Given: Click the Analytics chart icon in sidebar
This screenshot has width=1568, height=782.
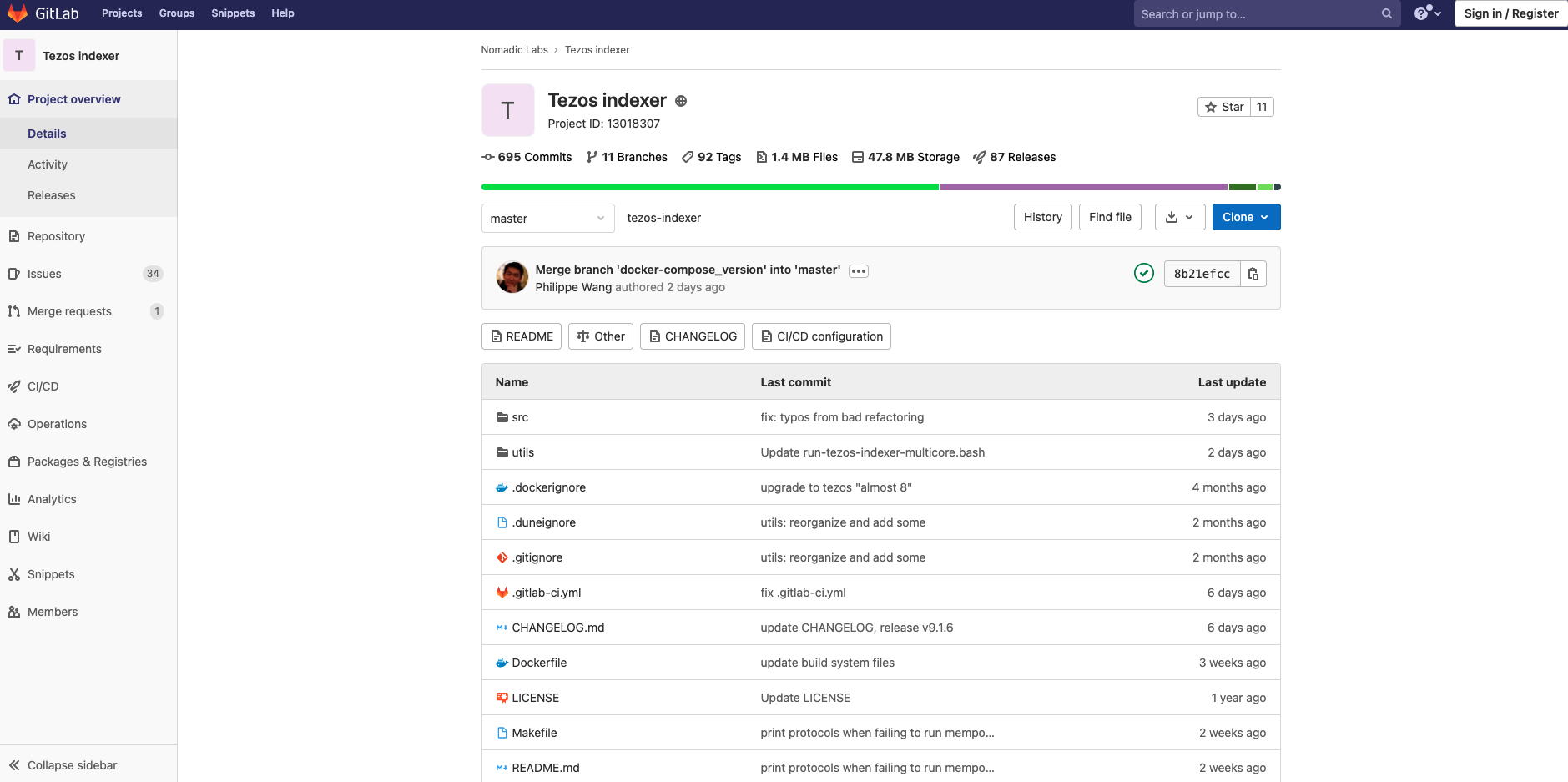Looking at the screenshot, I should pyautogui.click(x=14, y=499).
